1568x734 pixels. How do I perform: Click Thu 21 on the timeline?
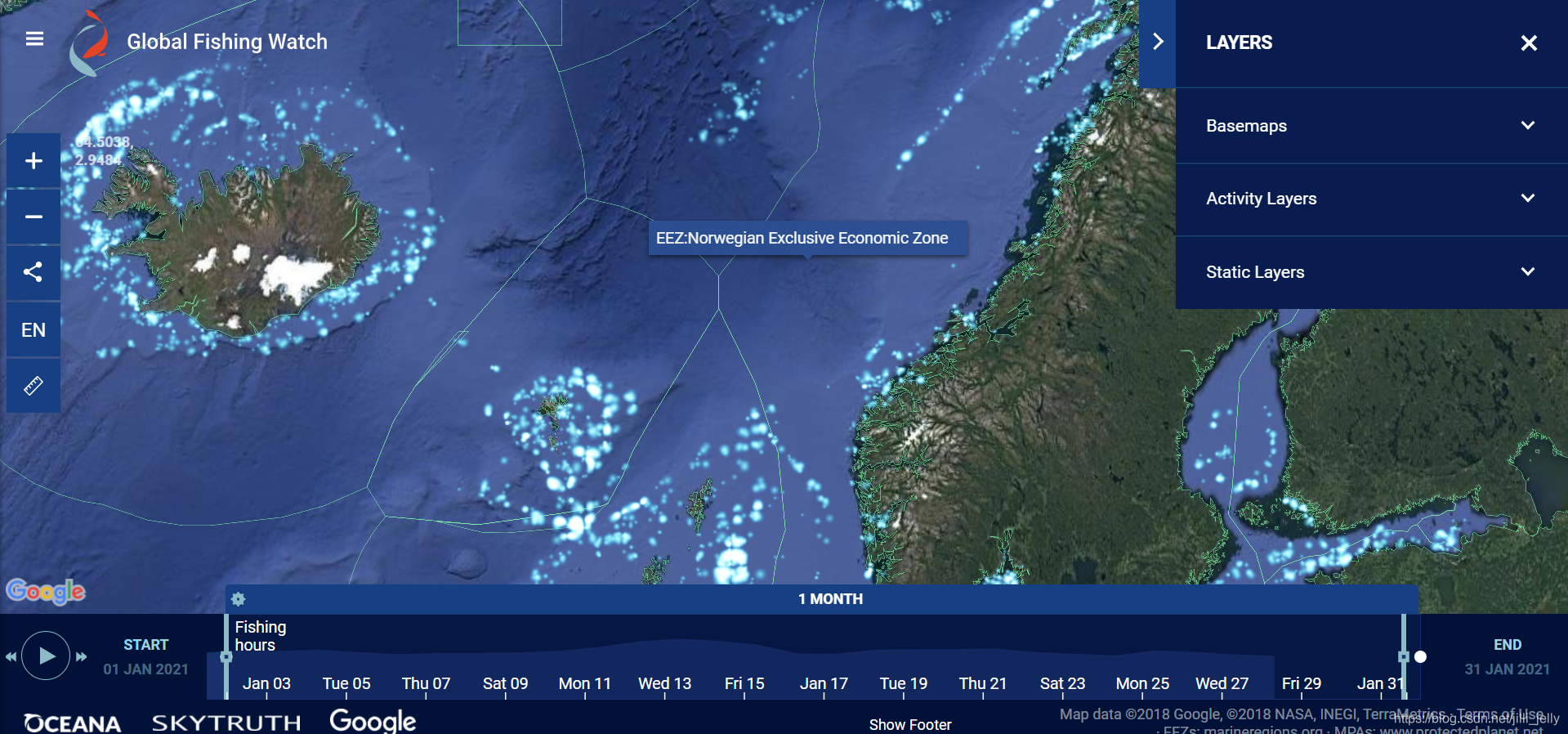[983, 683]
